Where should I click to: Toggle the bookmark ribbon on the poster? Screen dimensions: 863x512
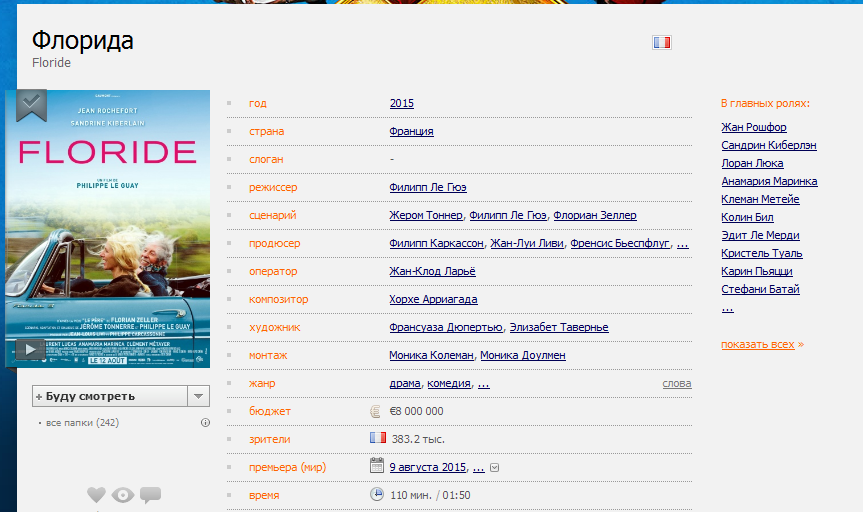[31, 105]
